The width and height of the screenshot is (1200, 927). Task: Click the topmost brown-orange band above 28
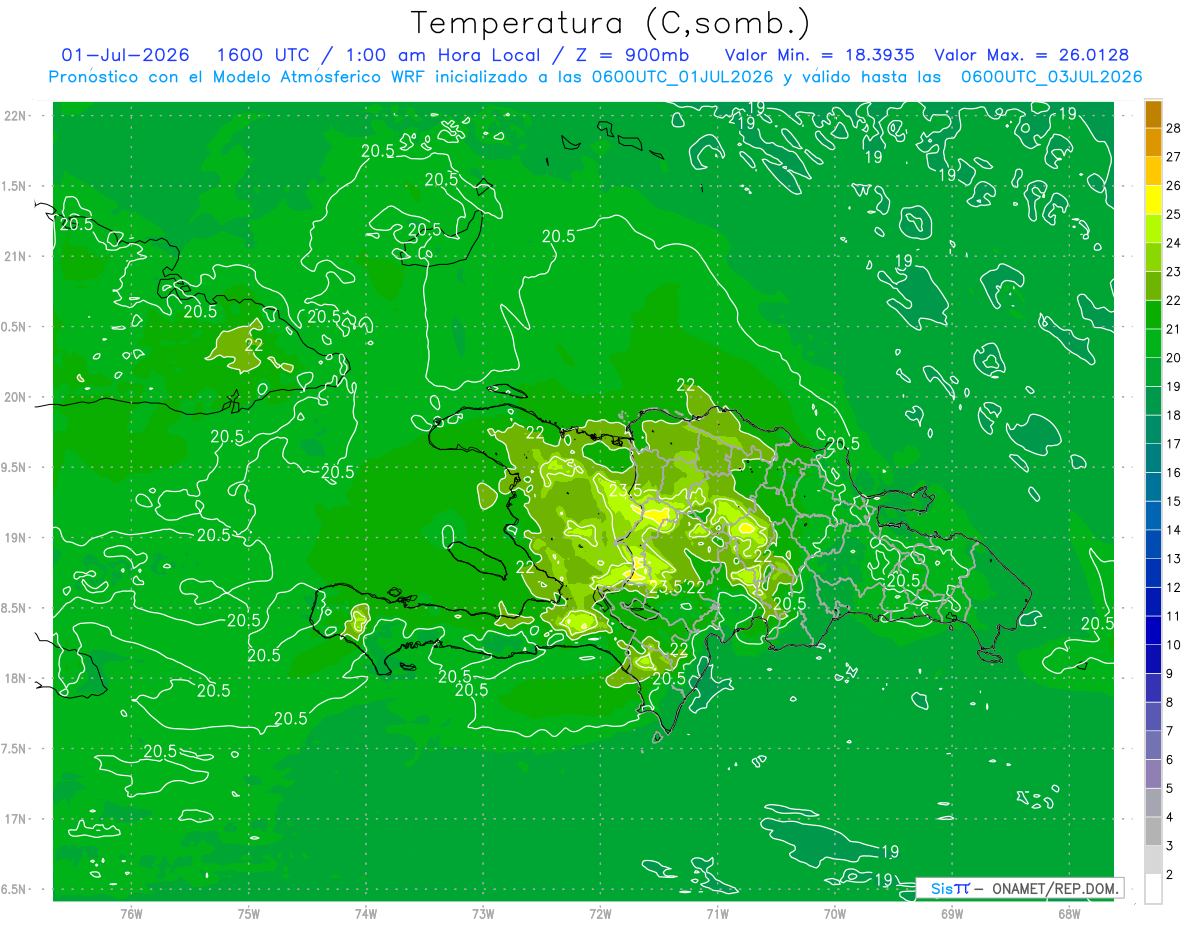click(1153, 113)
